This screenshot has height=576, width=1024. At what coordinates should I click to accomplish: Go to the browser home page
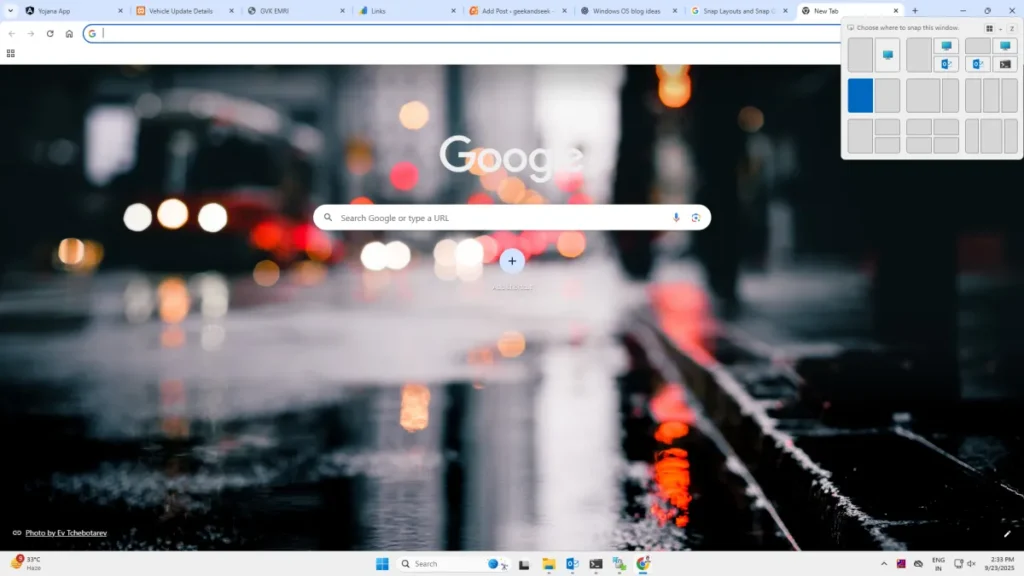(x=69, y=33)
